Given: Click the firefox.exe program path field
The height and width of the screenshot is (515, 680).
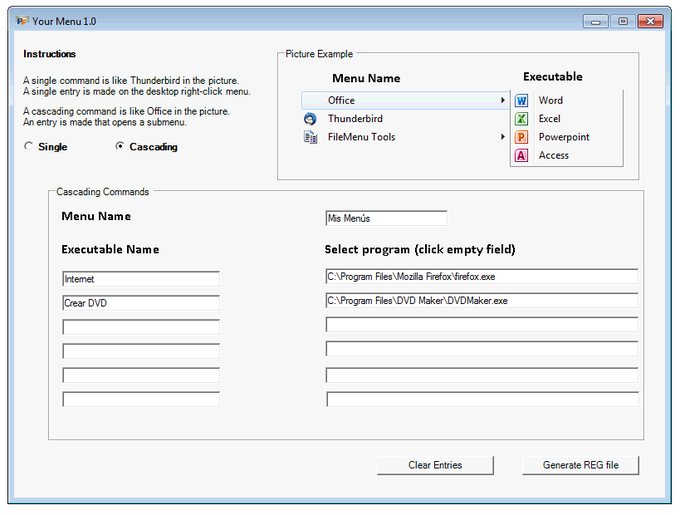Looking at the screenshot, I should (x=482, y=277).
